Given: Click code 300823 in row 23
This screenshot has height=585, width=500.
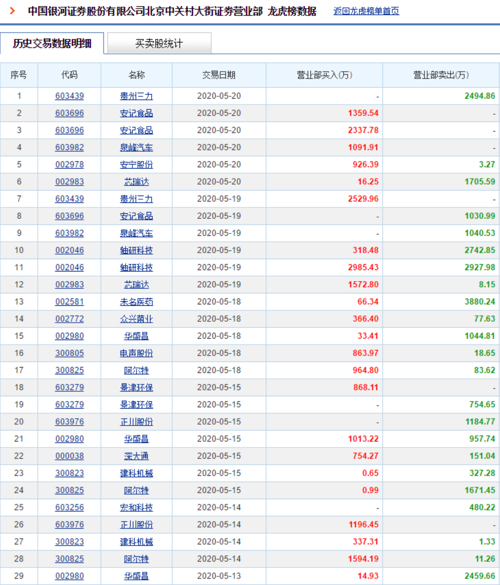Looking at the screenshot, I should point(69,473).
